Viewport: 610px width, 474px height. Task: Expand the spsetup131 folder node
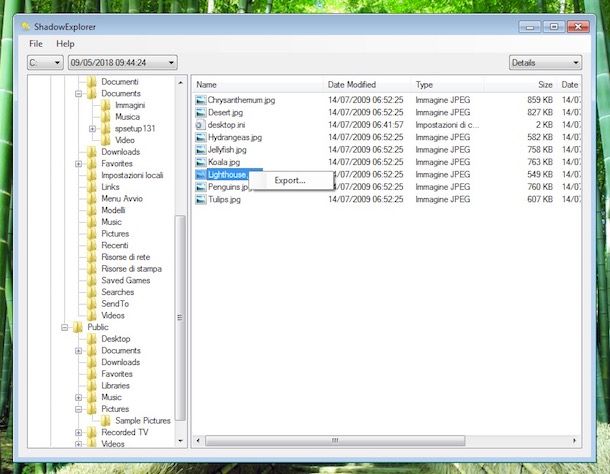coord(93,129)
